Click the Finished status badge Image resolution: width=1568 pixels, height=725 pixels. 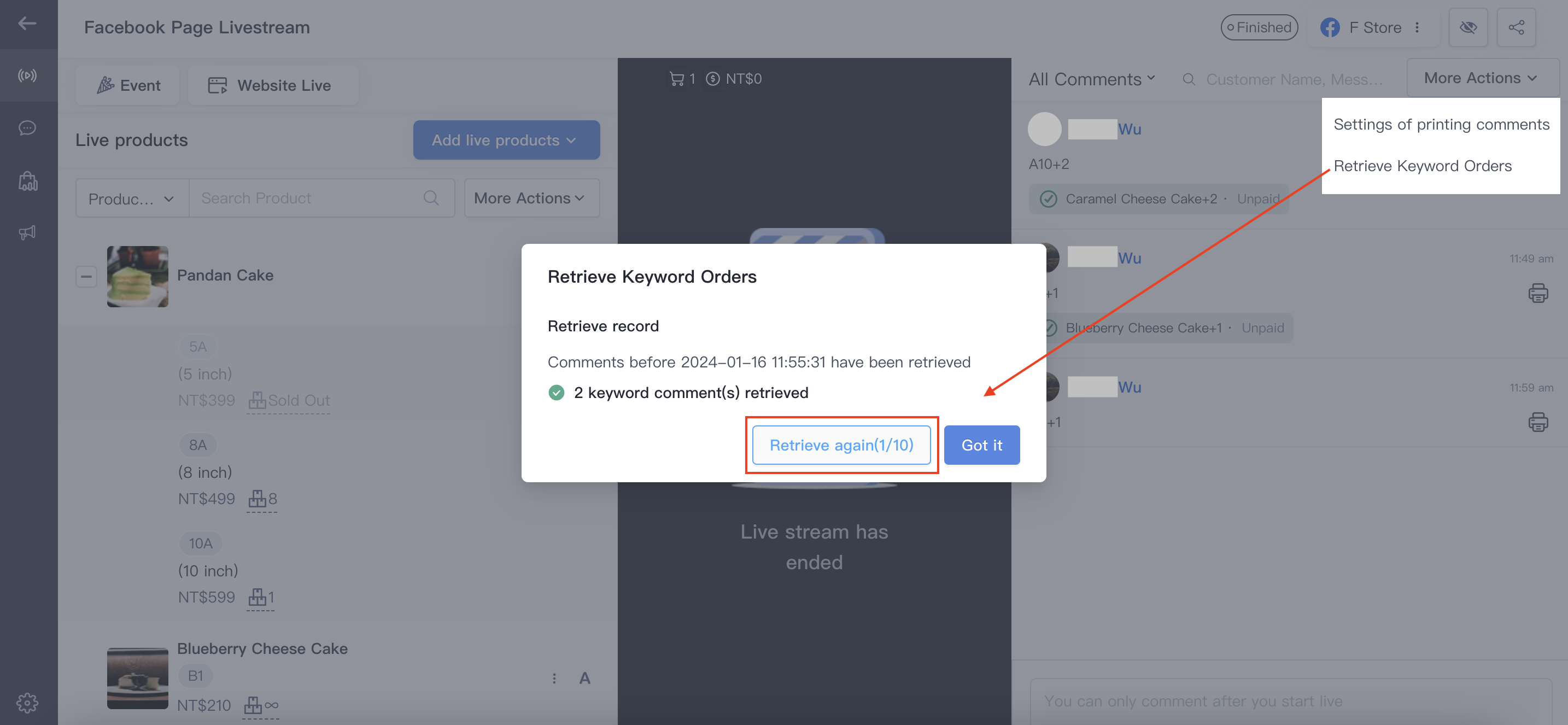tap(1259, 27)
